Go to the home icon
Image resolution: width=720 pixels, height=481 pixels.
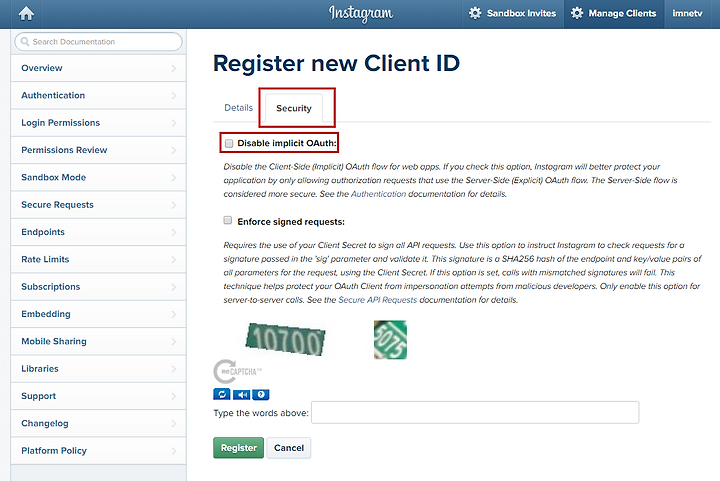pos(26,13)
